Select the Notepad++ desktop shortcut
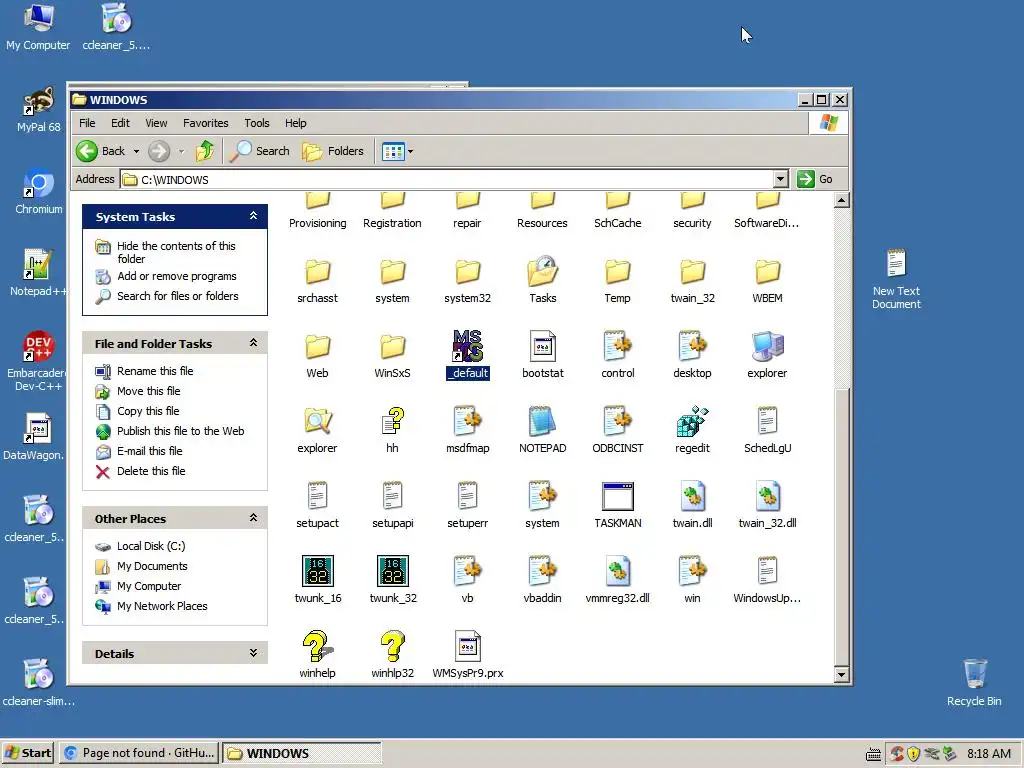 (38, 273)
